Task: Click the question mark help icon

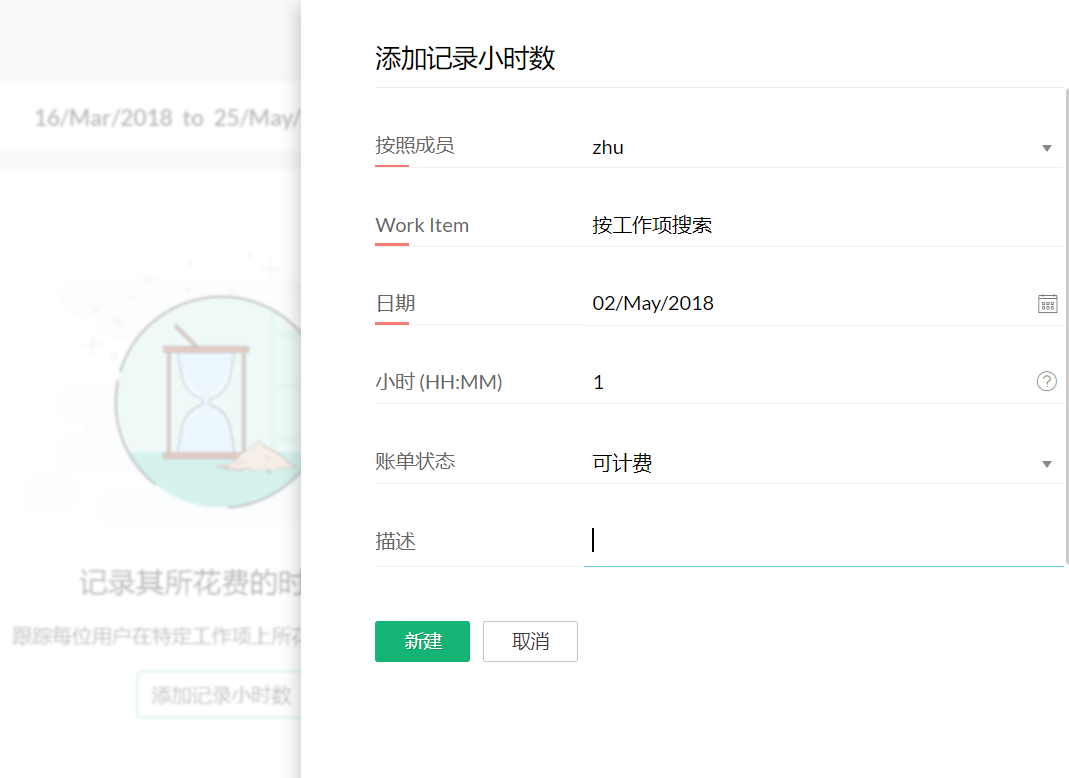Action: click(1047, 381)
